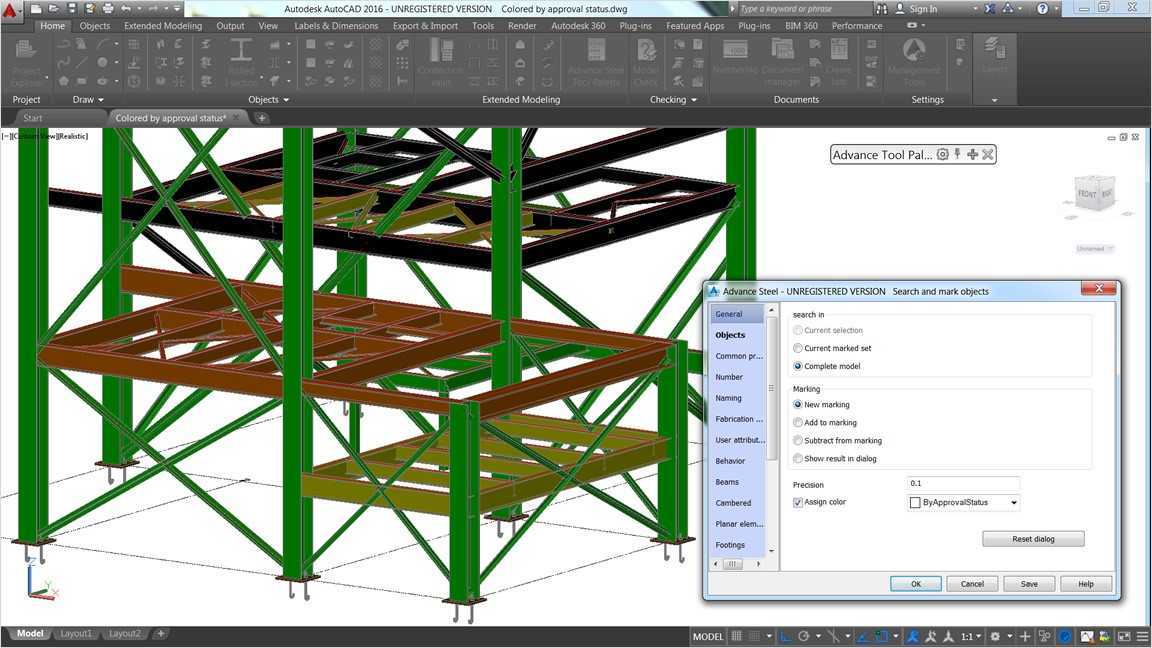Select New marking radio button
Image resolution: width=1152 pixels, height=648 pixels.
798,405
